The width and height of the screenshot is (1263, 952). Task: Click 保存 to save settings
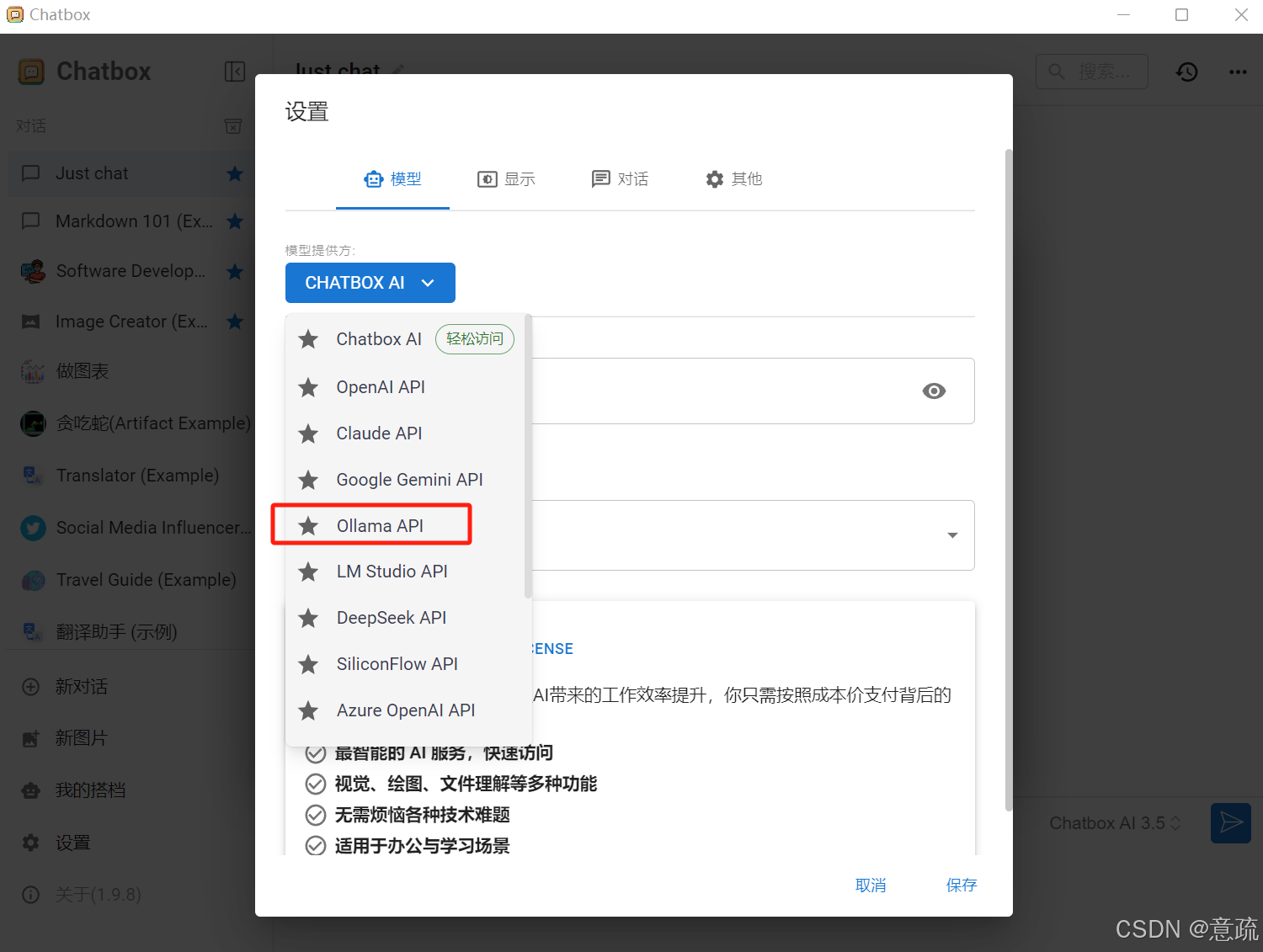click(962, 885)
